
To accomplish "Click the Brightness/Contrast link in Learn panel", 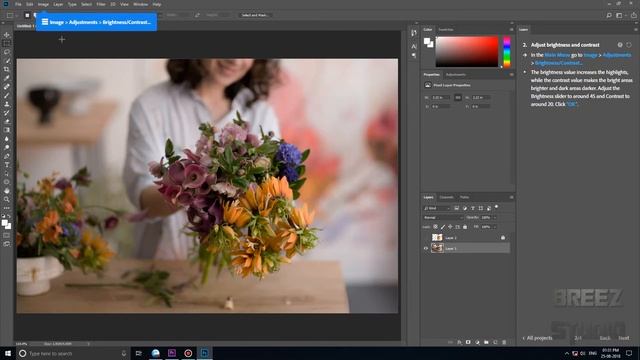I will (558, 63).
